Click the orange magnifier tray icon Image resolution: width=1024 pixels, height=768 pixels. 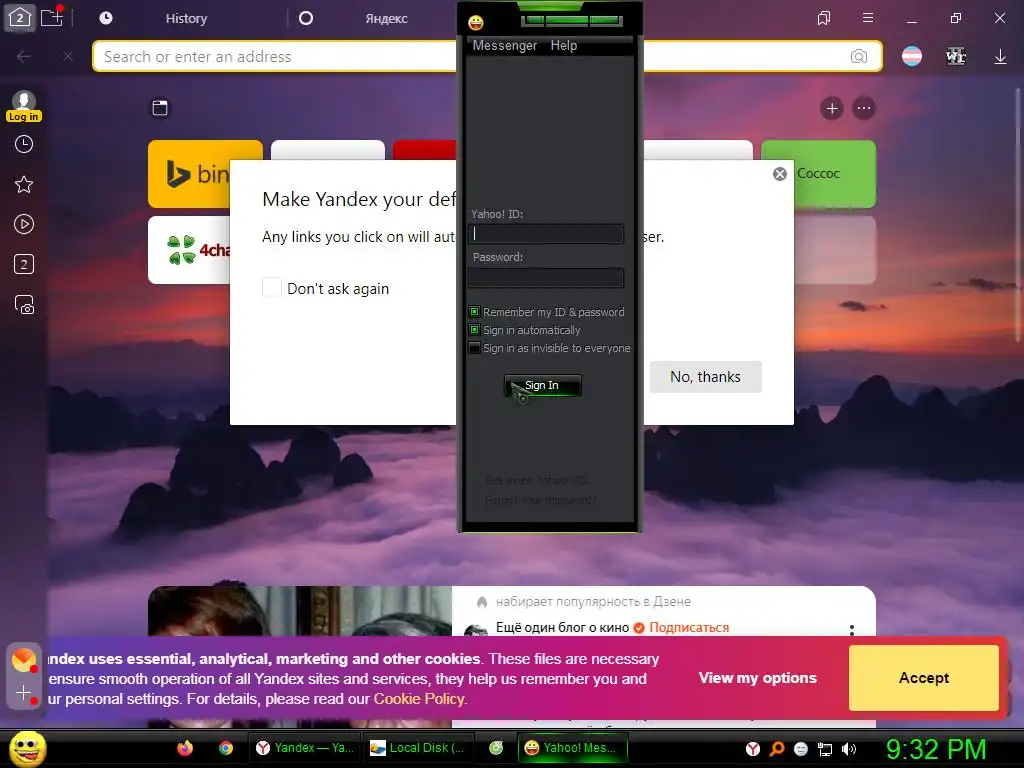776,749
